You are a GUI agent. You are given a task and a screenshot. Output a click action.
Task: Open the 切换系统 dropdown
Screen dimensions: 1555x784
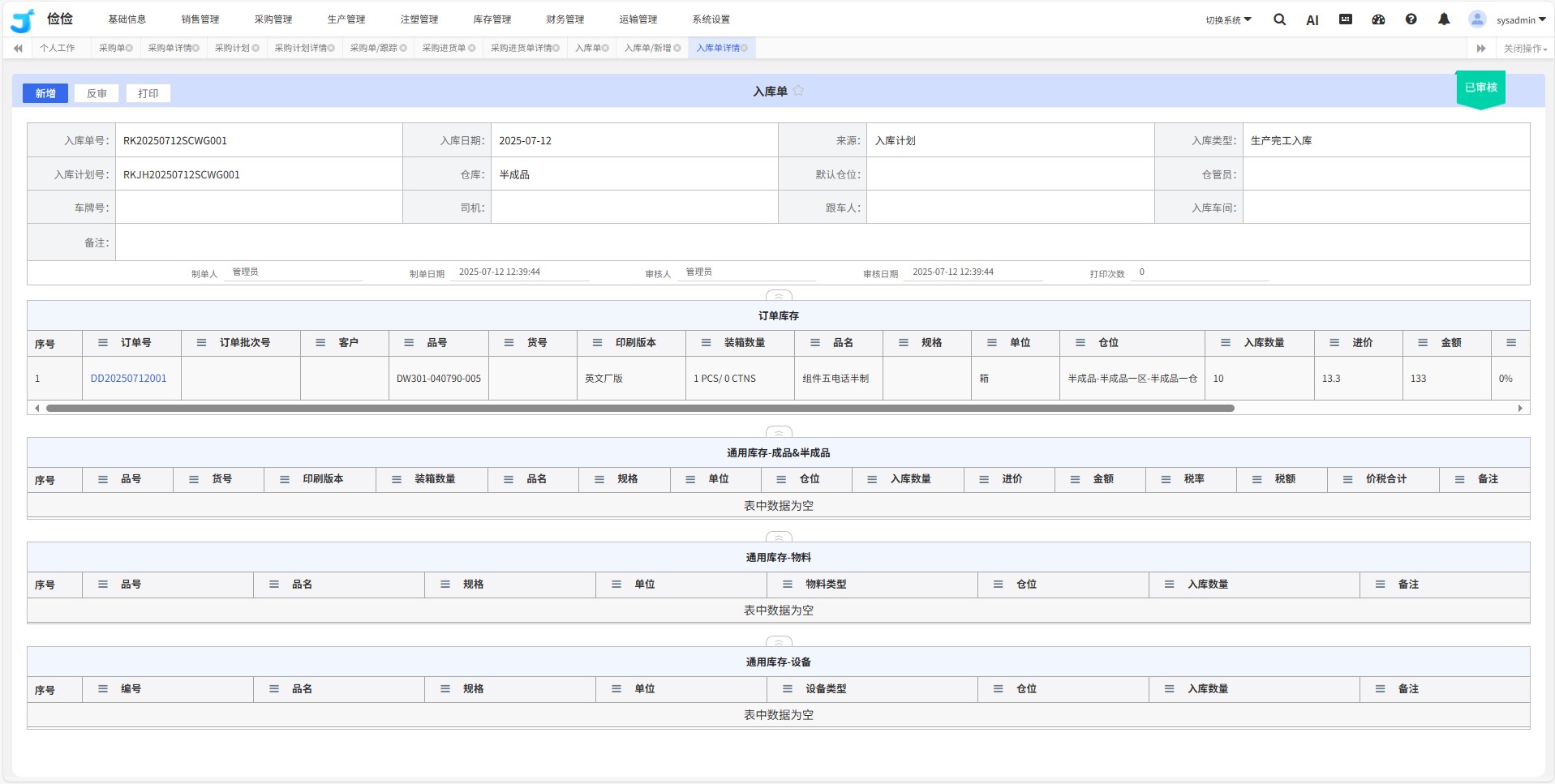[1227, 20]
